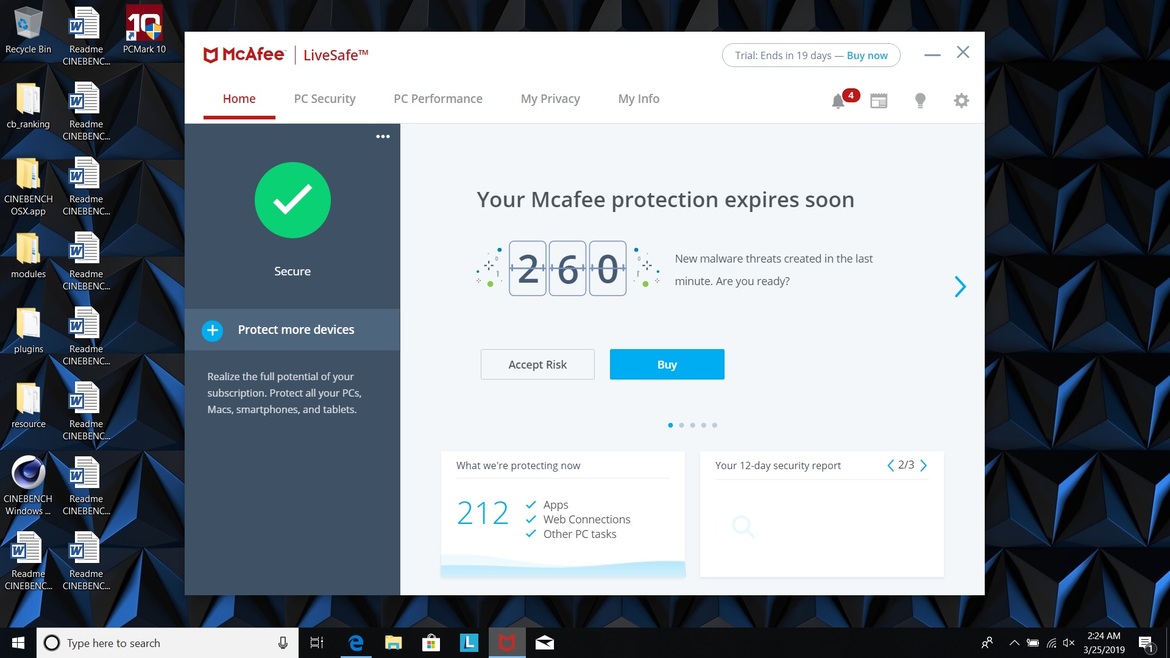Image resolution: width=1170 pixels, height=658 pixels.
Task: Select the modules folder on desktop
Action: (28, 255)
